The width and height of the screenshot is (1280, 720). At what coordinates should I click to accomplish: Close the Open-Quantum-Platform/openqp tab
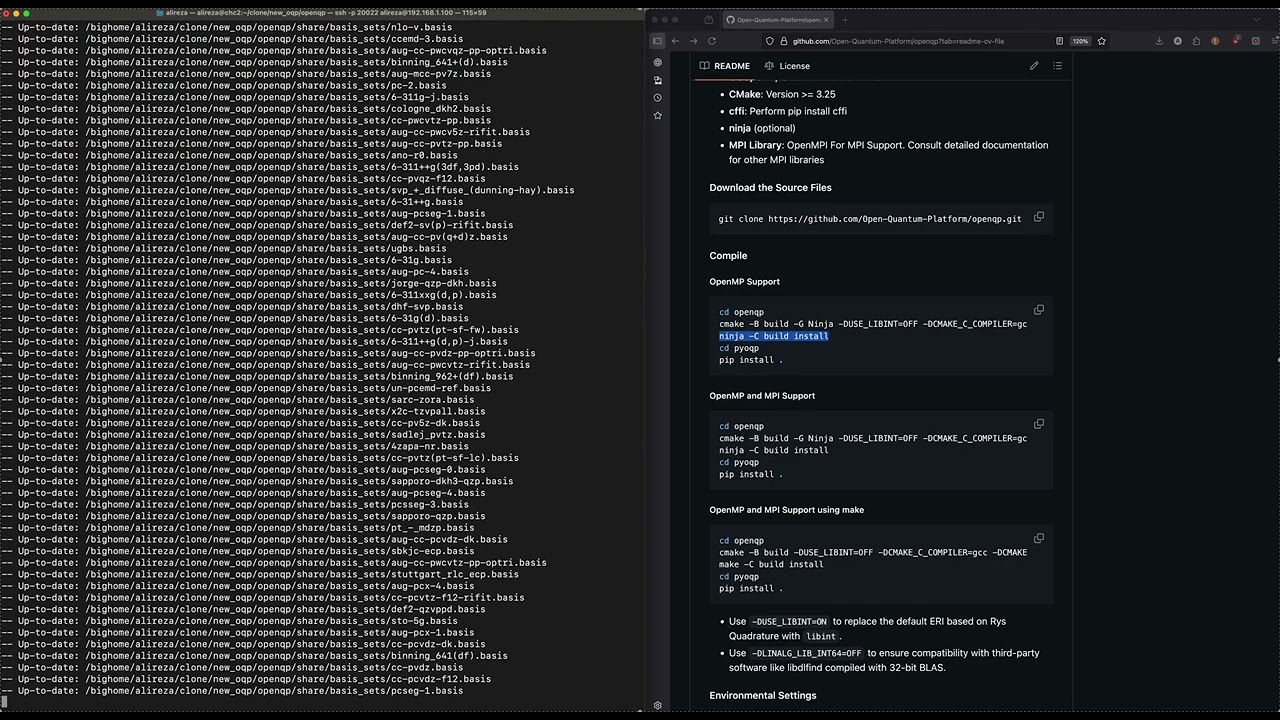point(826,19)
